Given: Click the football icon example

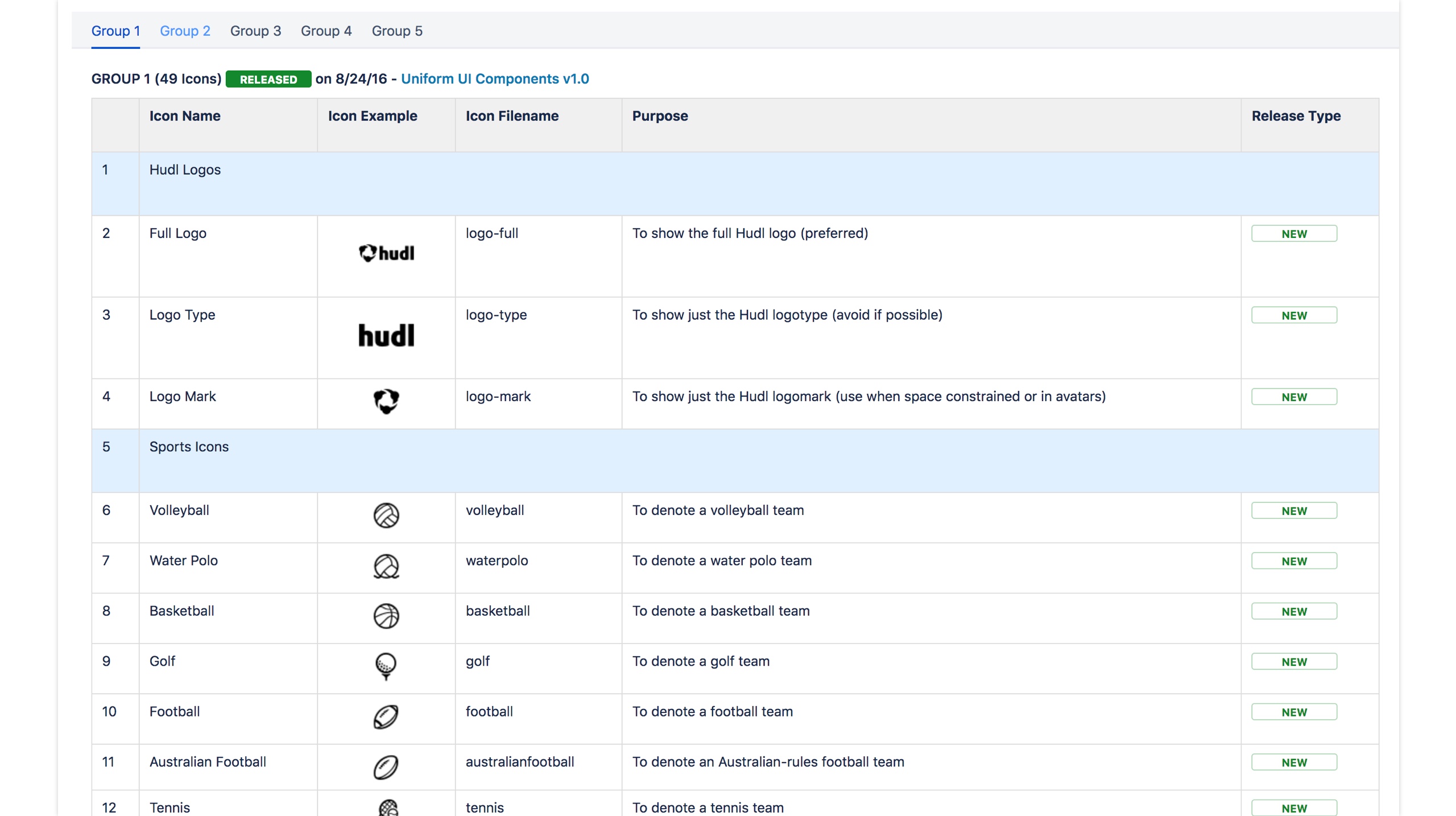Looking at the screenshot, I should 386,717.
